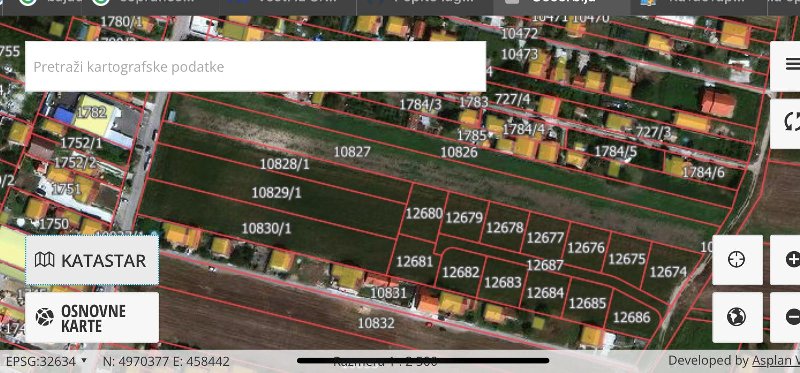
Task: Select parcel 10827 on the map
Action: point(352,152)
